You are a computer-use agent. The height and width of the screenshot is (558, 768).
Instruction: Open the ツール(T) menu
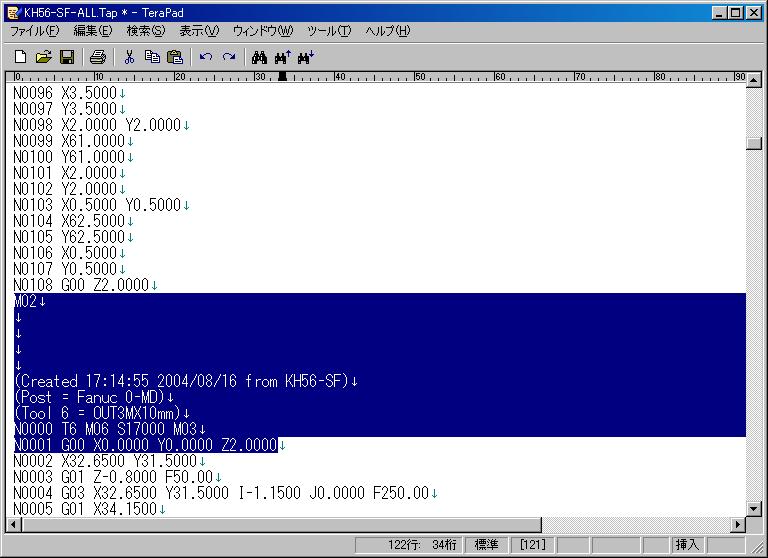tap(329, 31)
